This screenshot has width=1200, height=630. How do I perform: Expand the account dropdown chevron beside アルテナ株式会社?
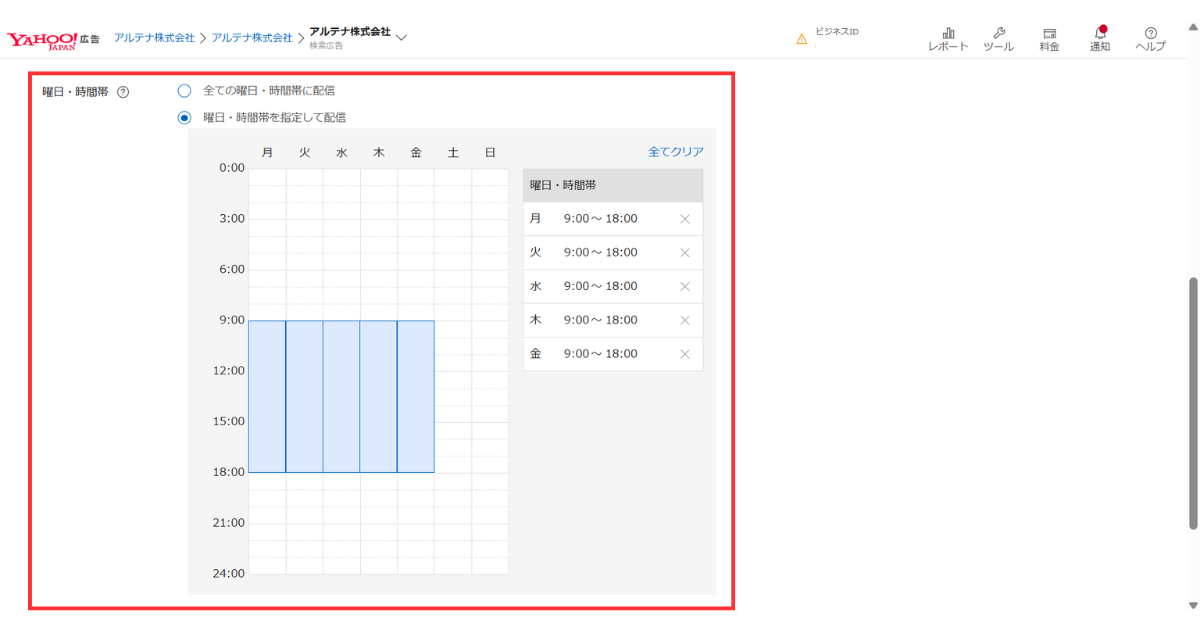(402, 38)
